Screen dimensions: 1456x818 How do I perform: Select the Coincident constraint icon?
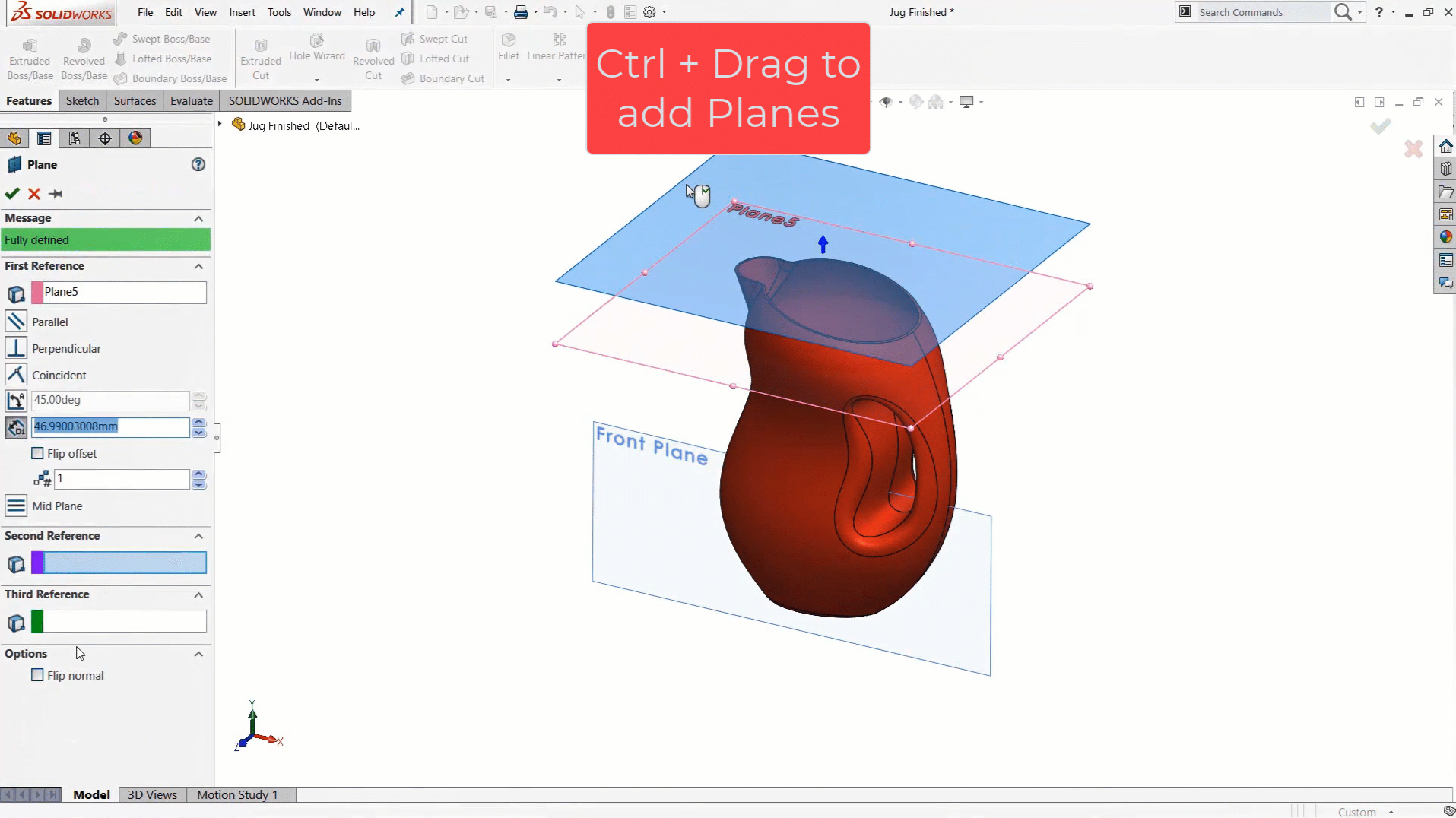16,375
